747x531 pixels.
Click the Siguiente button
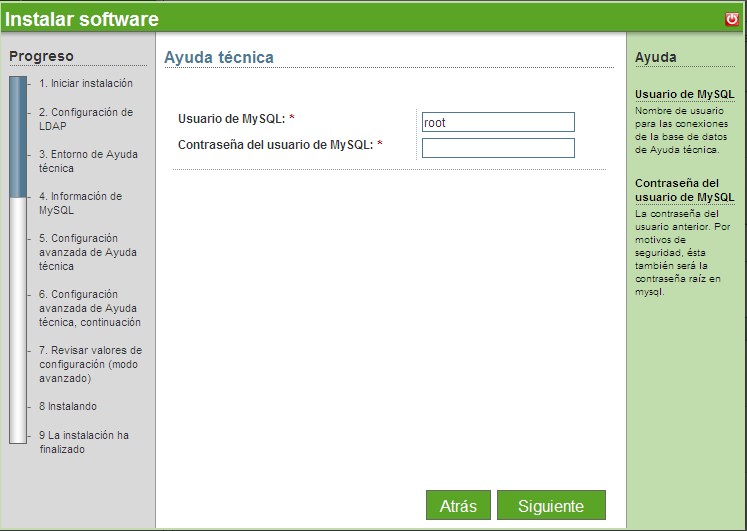(551, 505)
